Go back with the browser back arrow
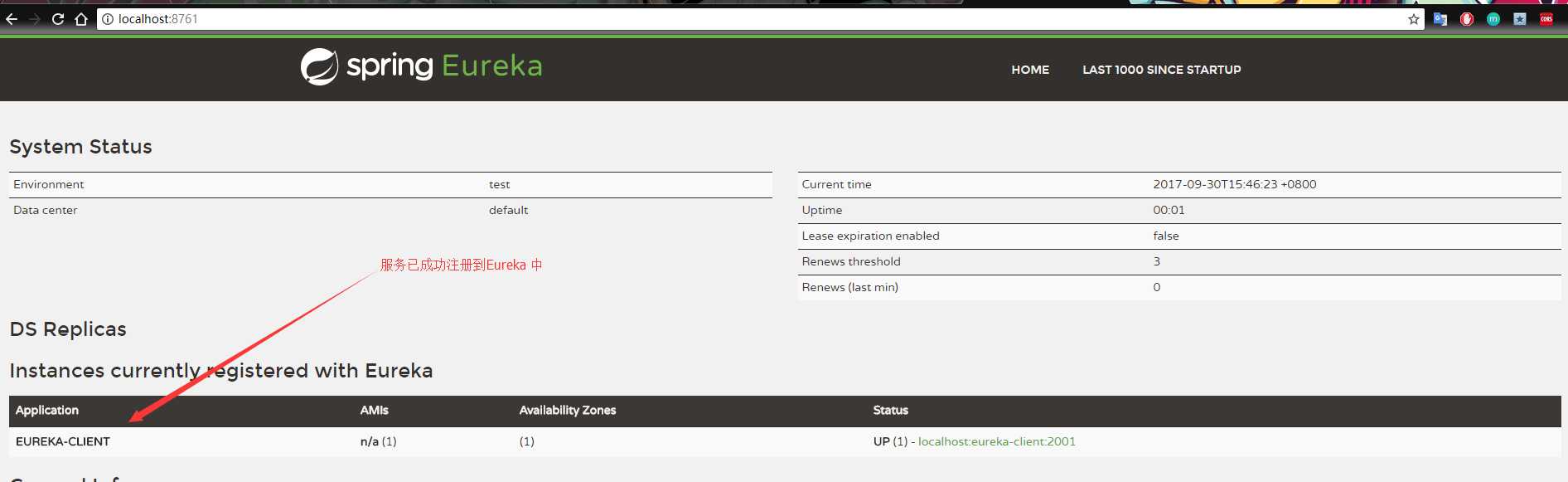 pos(12,19)
